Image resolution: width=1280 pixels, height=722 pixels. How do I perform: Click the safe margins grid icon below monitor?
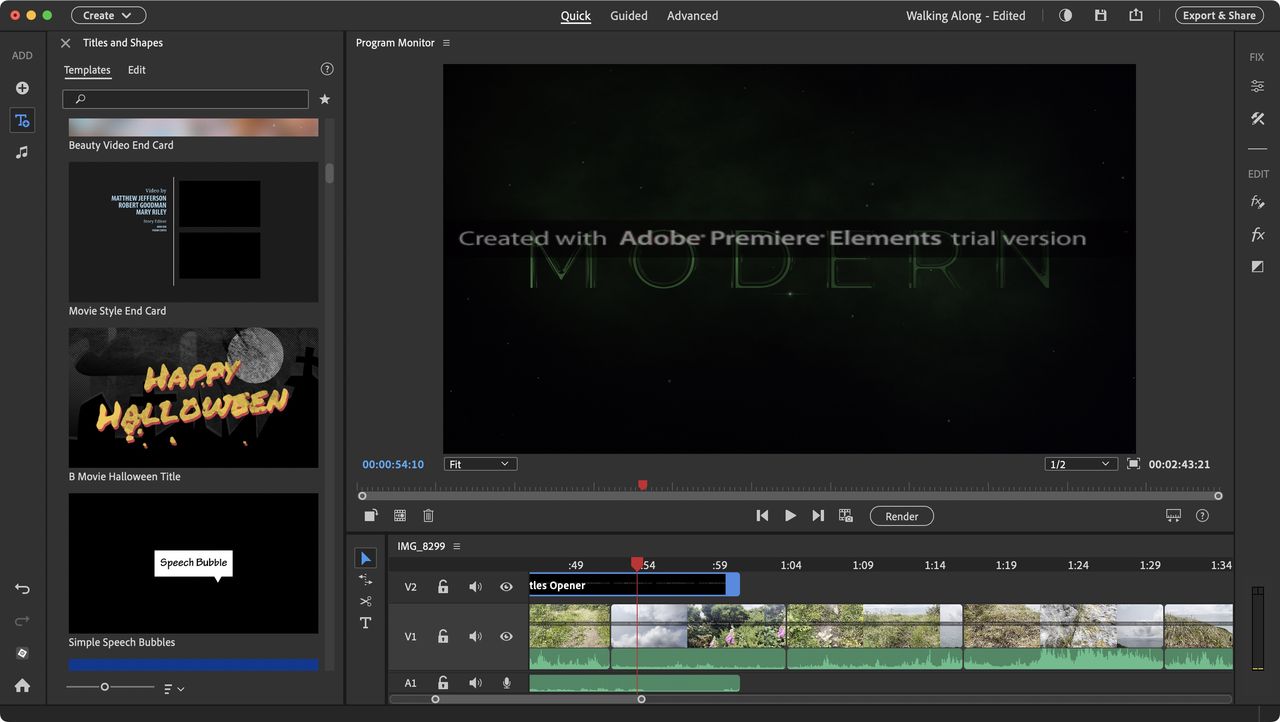(400, 516)
